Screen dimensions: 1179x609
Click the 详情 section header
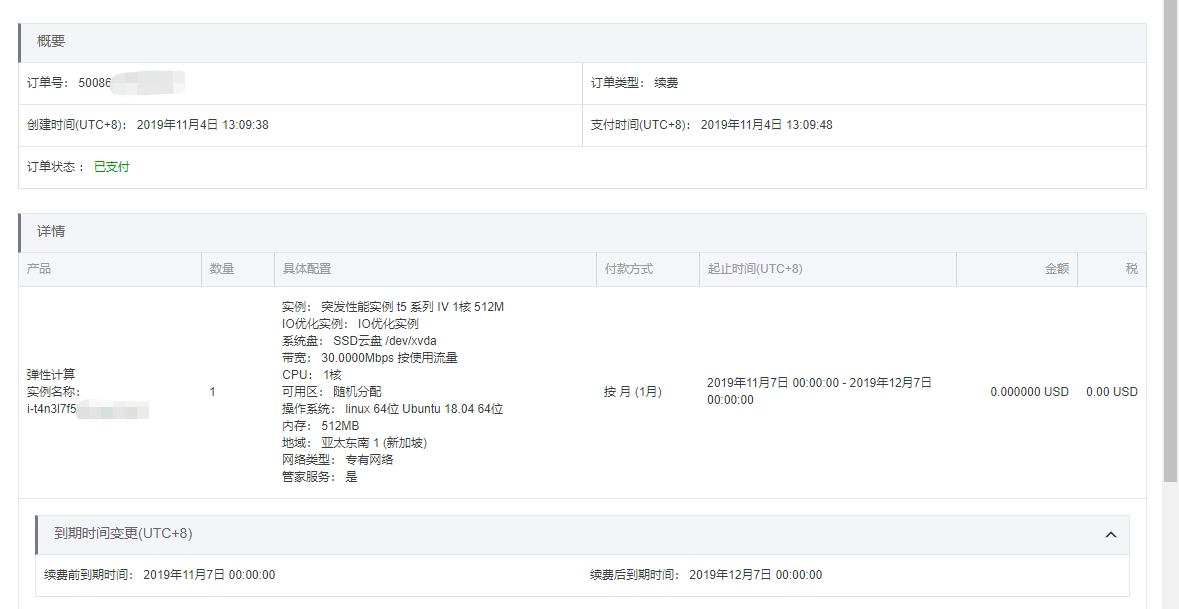(583, 232)
